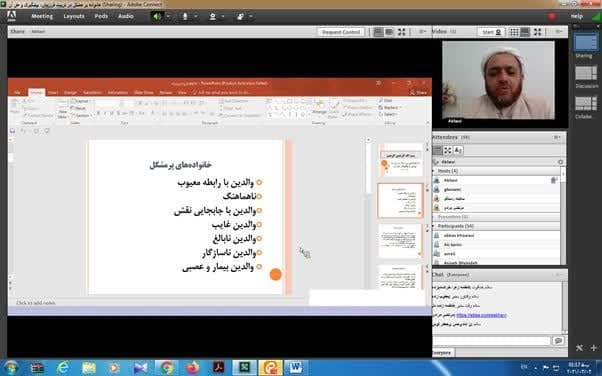Open the link in chat

tap(481, 315)
